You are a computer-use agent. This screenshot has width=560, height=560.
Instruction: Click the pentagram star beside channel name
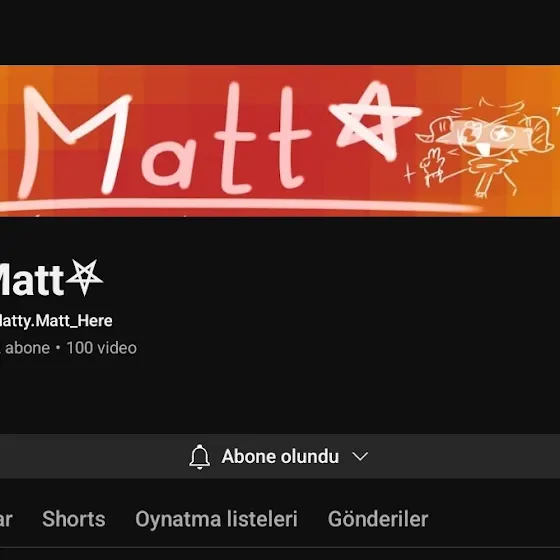85,277
